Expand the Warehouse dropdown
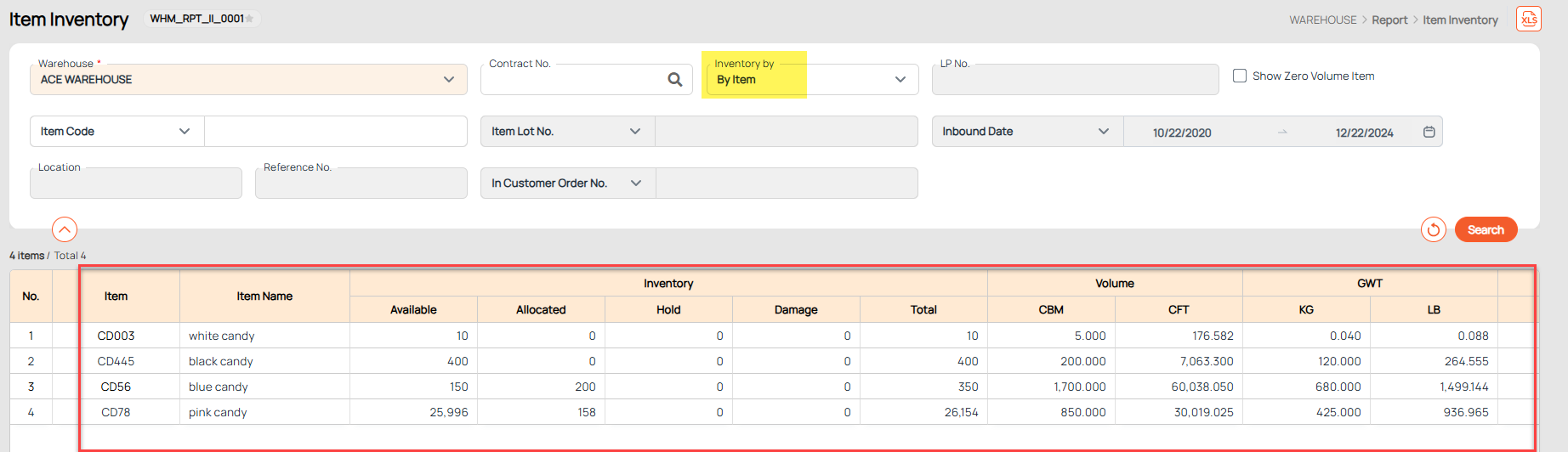 [x=448, y=80]
